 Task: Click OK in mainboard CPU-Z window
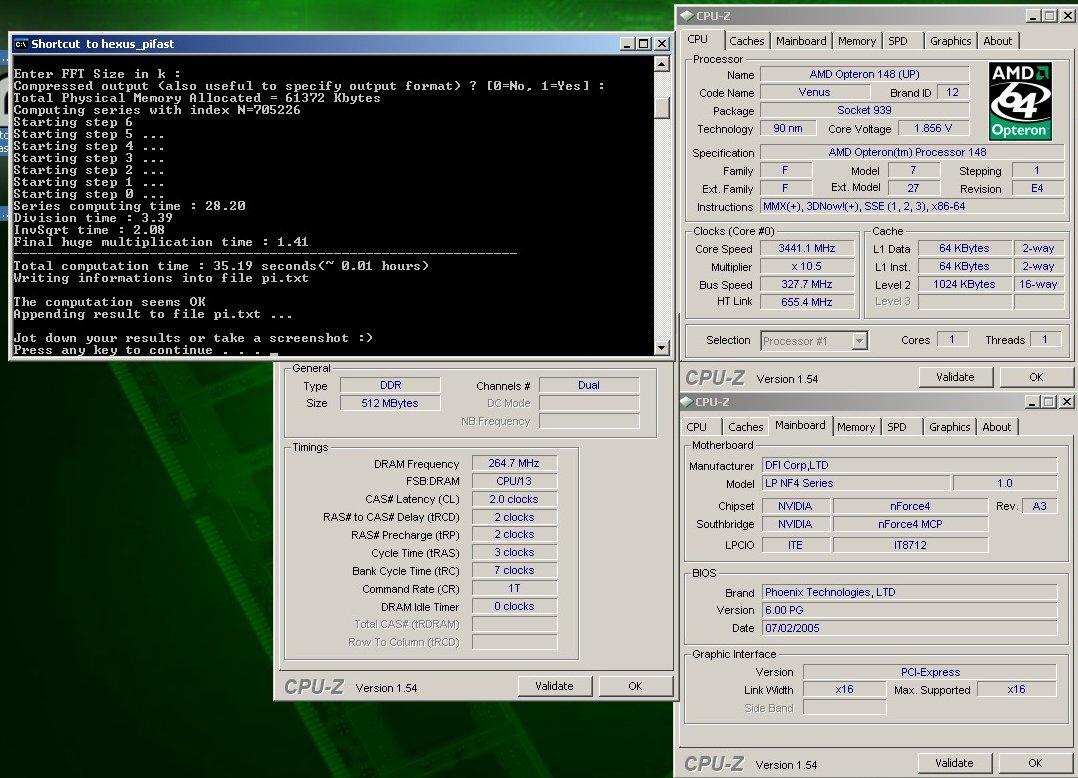click(1035, 763)
